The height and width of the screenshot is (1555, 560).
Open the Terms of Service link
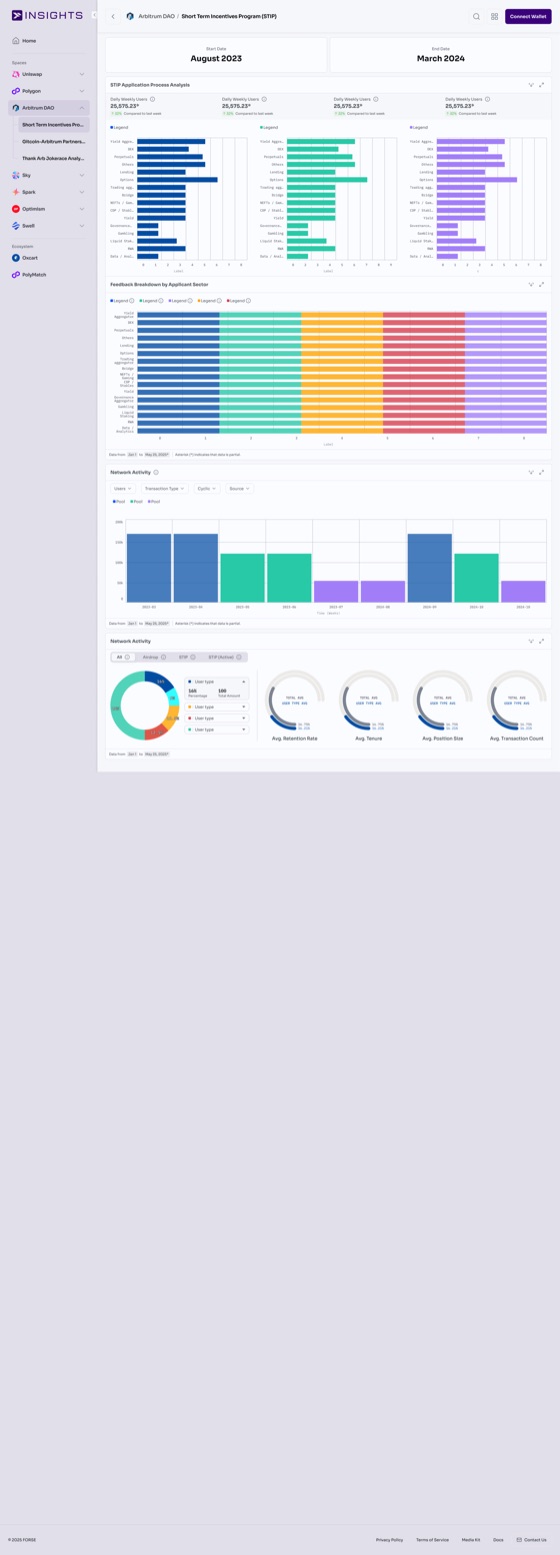pos(433,1540)
